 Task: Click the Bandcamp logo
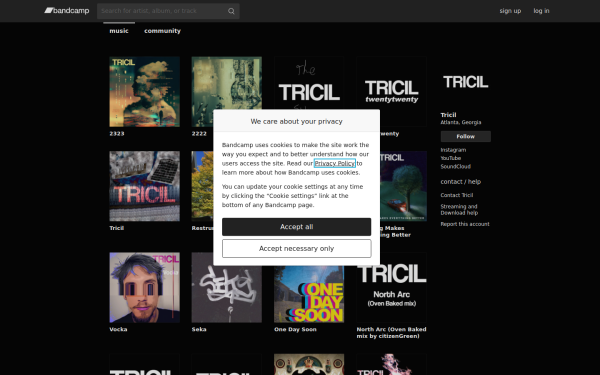pyautogui.click(x=67, y=11)
